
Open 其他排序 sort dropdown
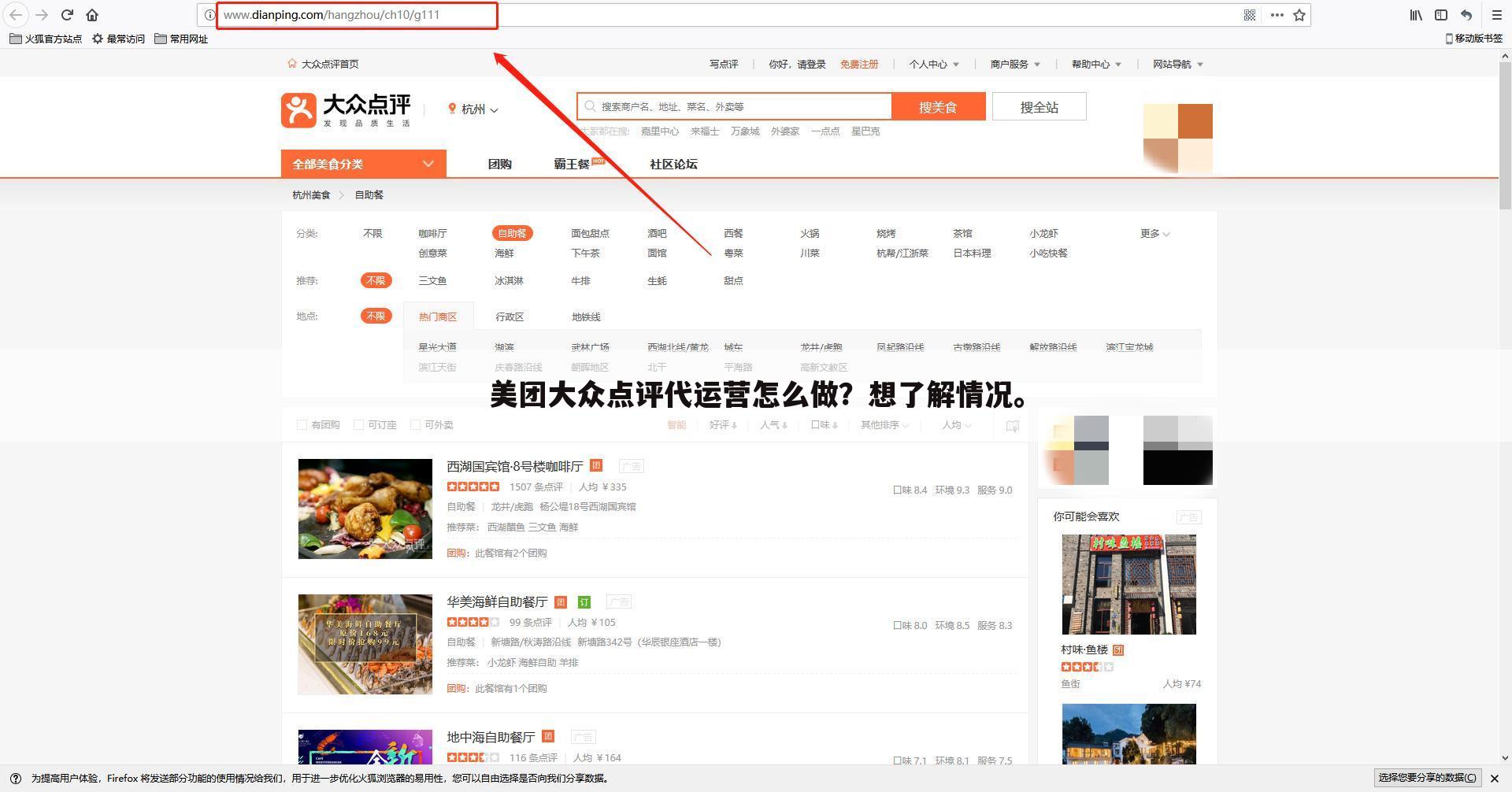[884, 425]
